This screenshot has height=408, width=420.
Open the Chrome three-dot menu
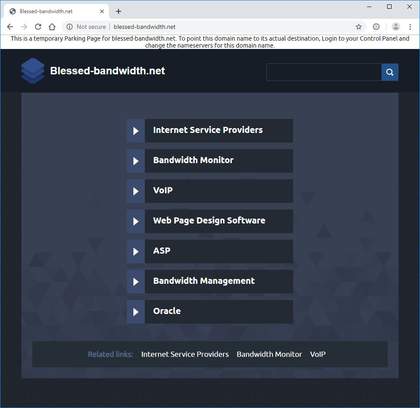[410, 27]
